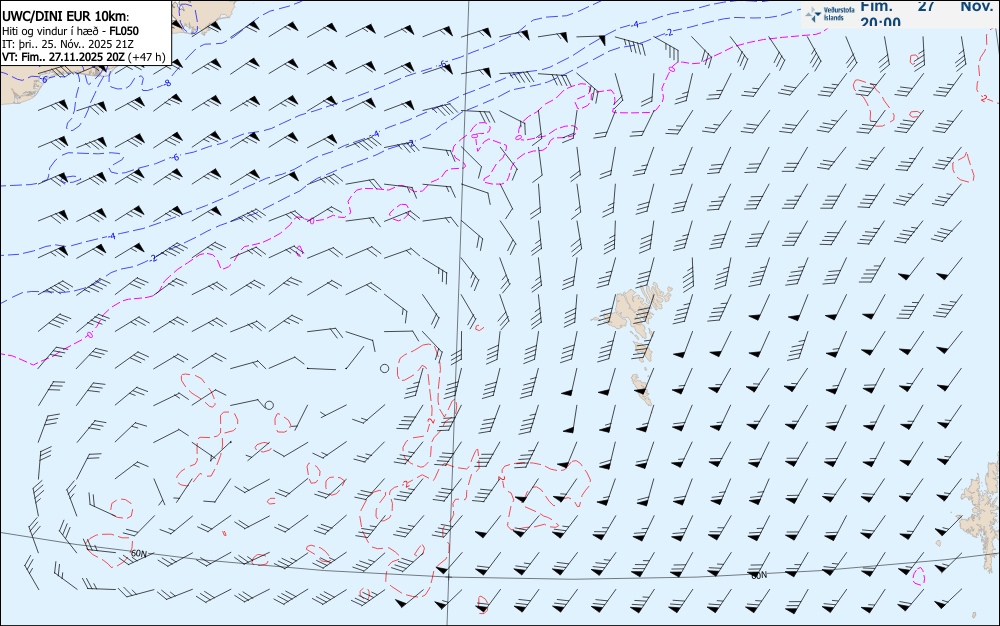The width and height of the screenshot is (1000, 626).
Task: Click the valid time 'VT: Fim.. 27.11.2025 20Z'
Action: coord(63,57)
